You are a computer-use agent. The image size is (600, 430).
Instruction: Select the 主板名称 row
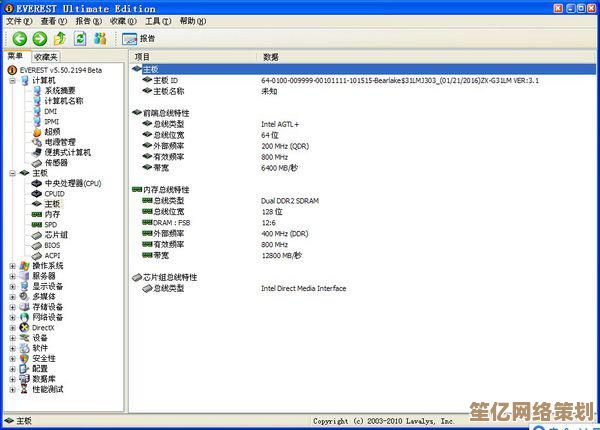pyautogui.click(x=364, y=91)
